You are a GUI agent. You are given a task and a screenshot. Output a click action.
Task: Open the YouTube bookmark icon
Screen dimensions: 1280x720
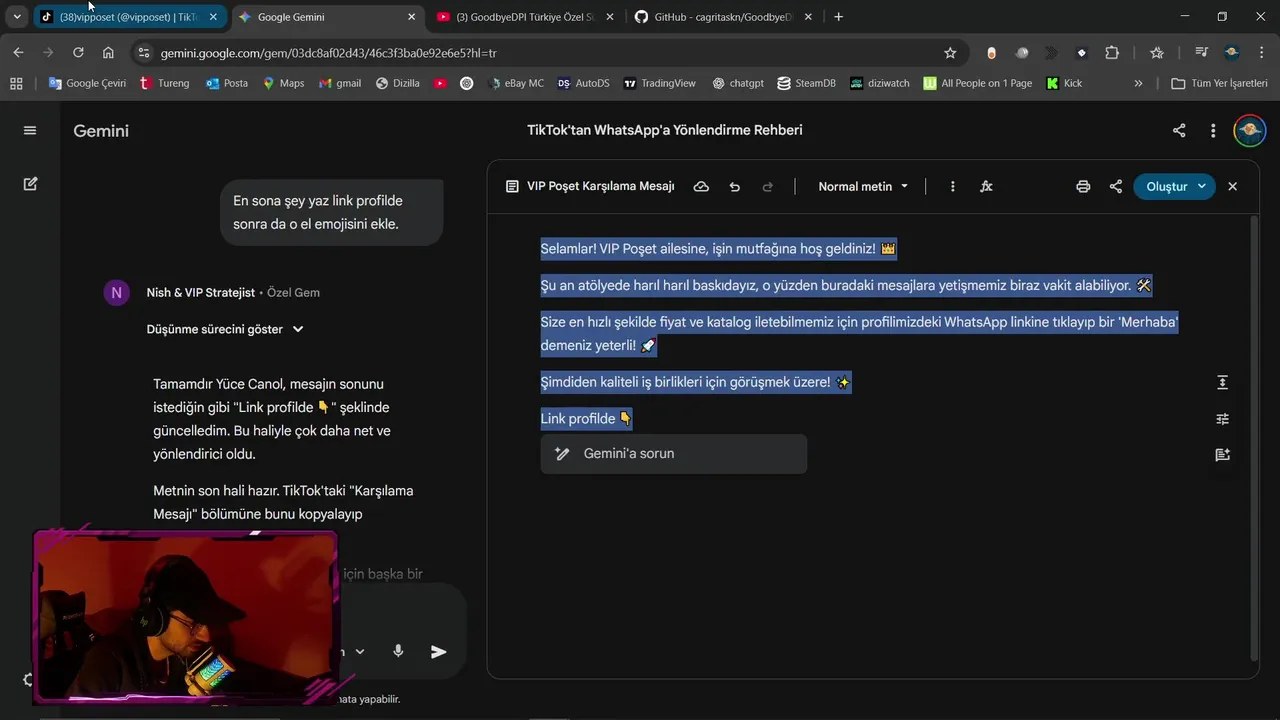440,83
